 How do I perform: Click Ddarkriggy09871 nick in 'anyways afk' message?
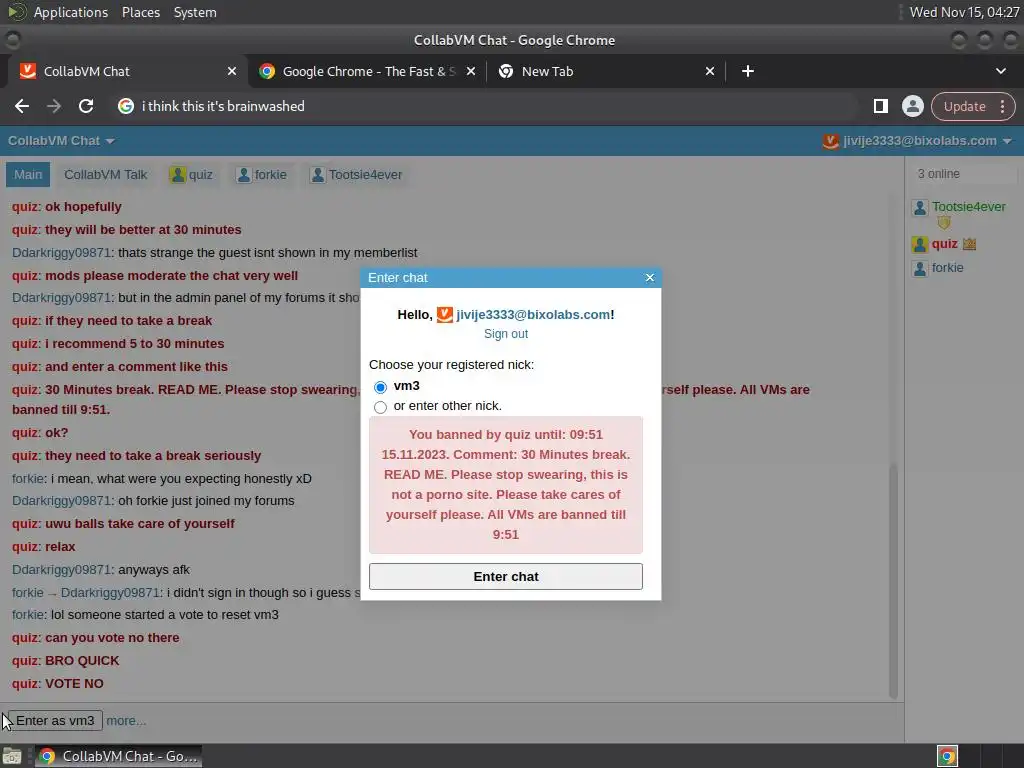[x=61, y=569]
